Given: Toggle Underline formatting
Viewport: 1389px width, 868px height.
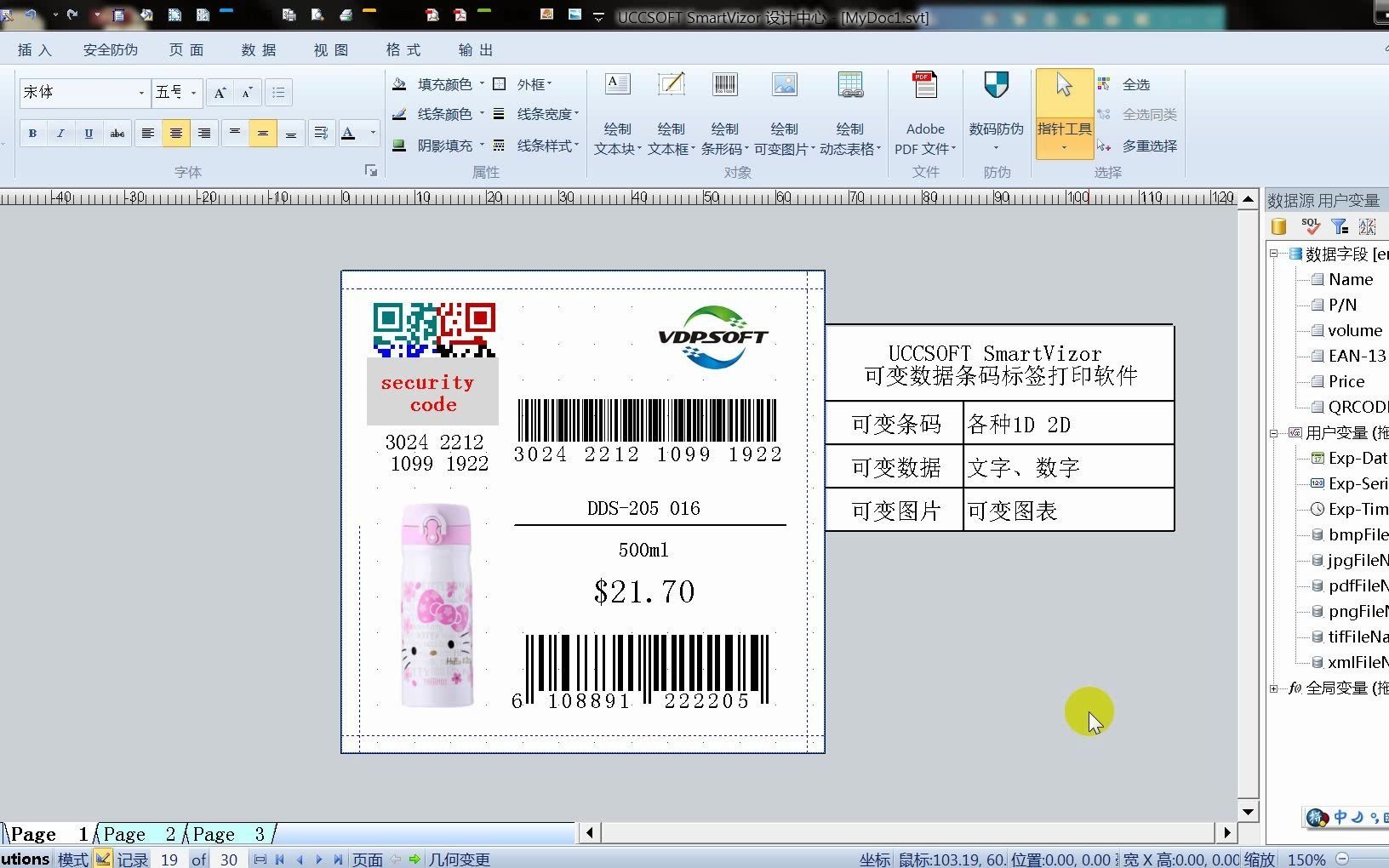Looking at the screenshot, I should pyautogui.click(x=89, y=133).
